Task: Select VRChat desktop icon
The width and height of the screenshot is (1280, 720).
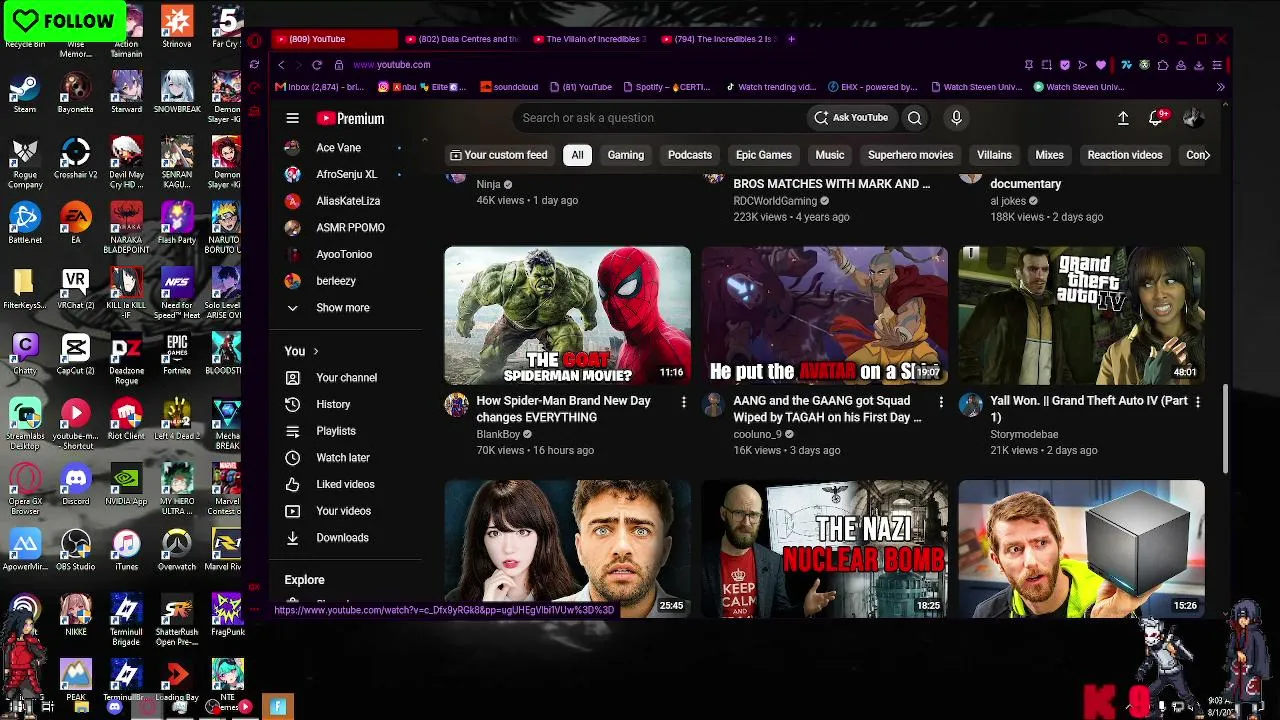Action: pos(76,290)
